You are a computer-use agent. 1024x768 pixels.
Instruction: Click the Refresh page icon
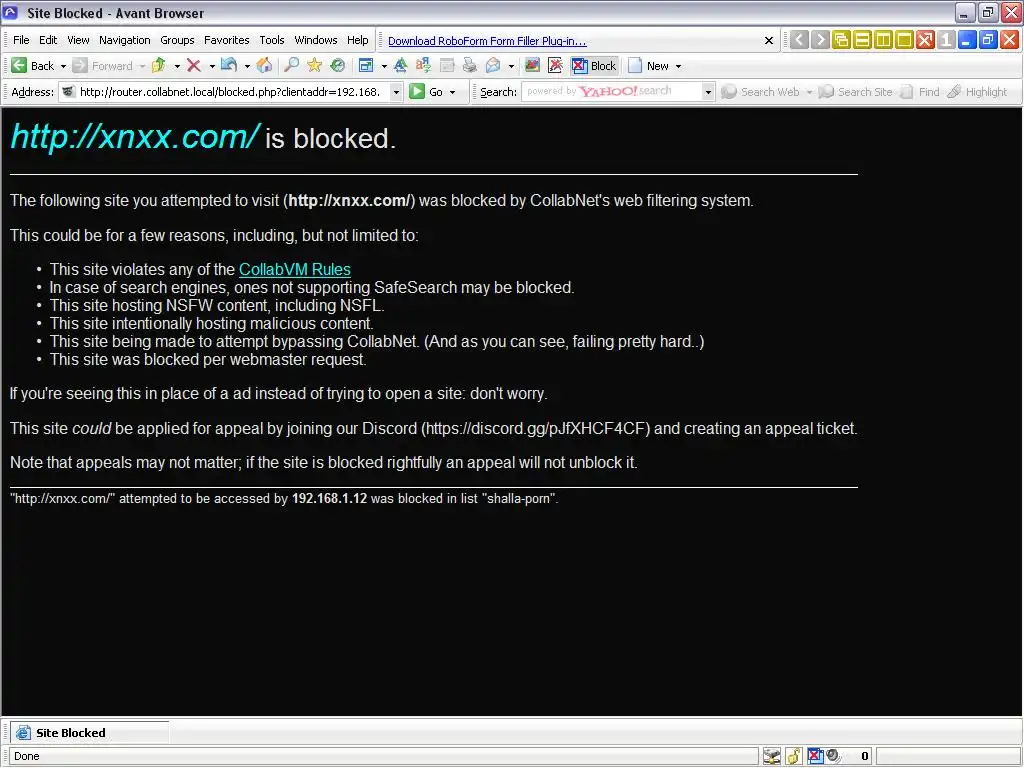point(229,66)
